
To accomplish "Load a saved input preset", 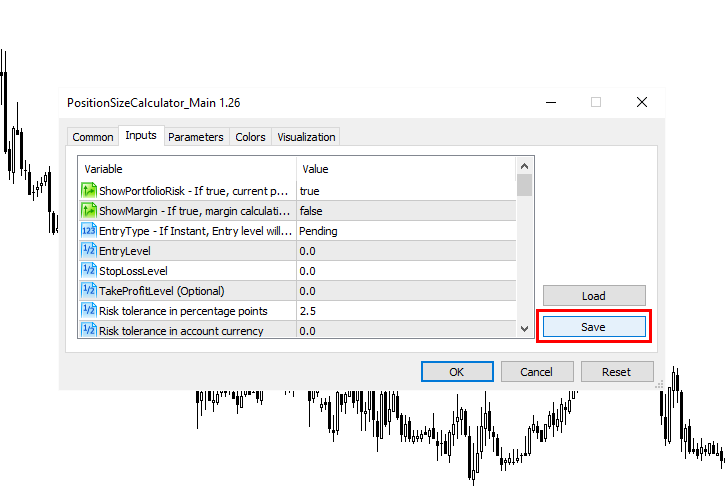I will [594, 296].
